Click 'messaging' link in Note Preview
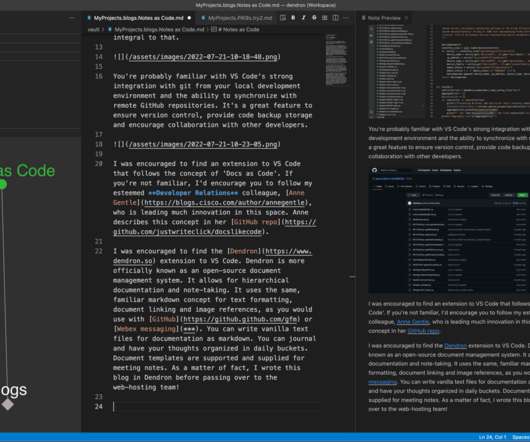530x442 pixels. [382, 382]
